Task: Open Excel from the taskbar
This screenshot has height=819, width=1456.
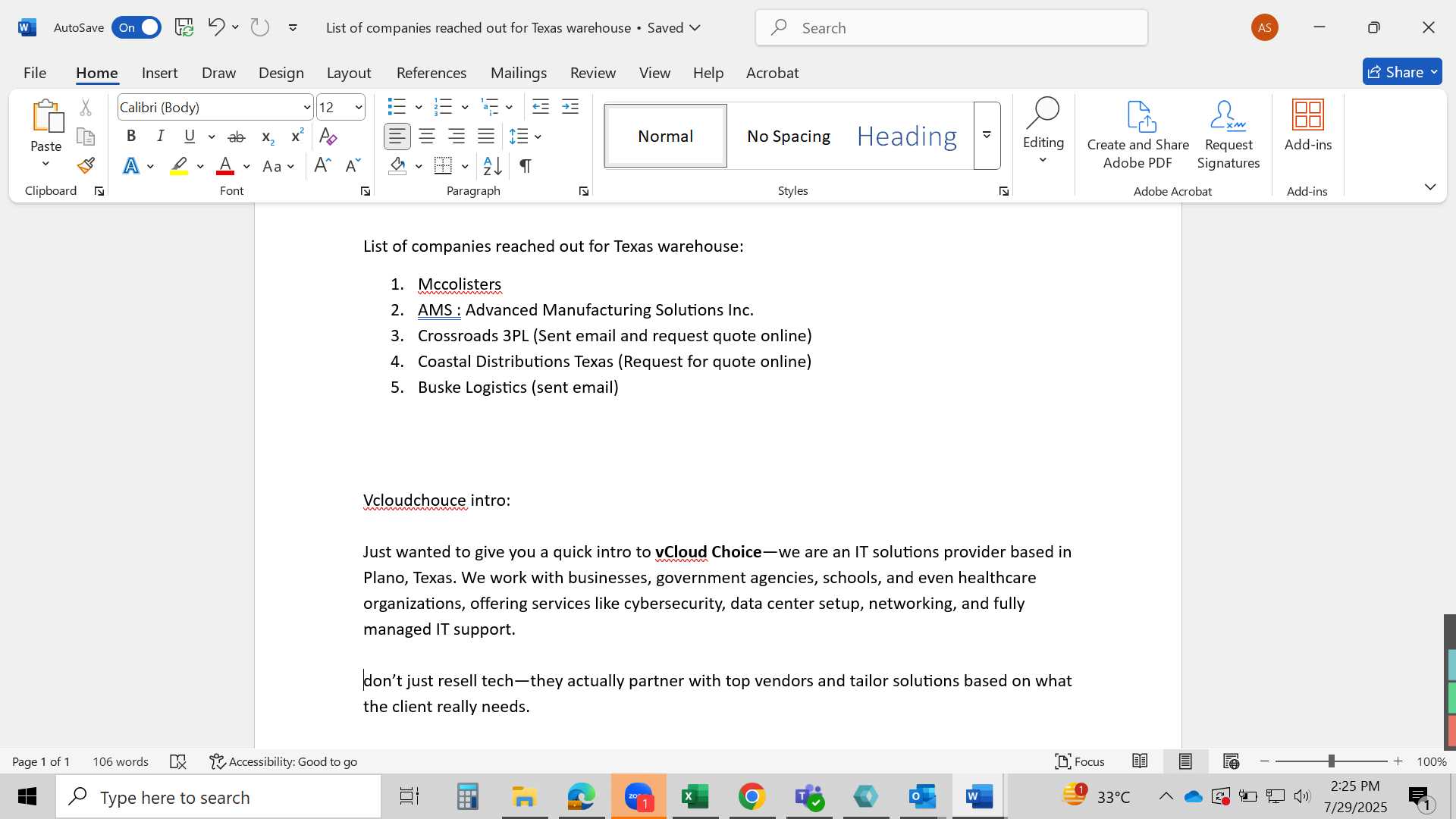Action: [x=695, y=796]
